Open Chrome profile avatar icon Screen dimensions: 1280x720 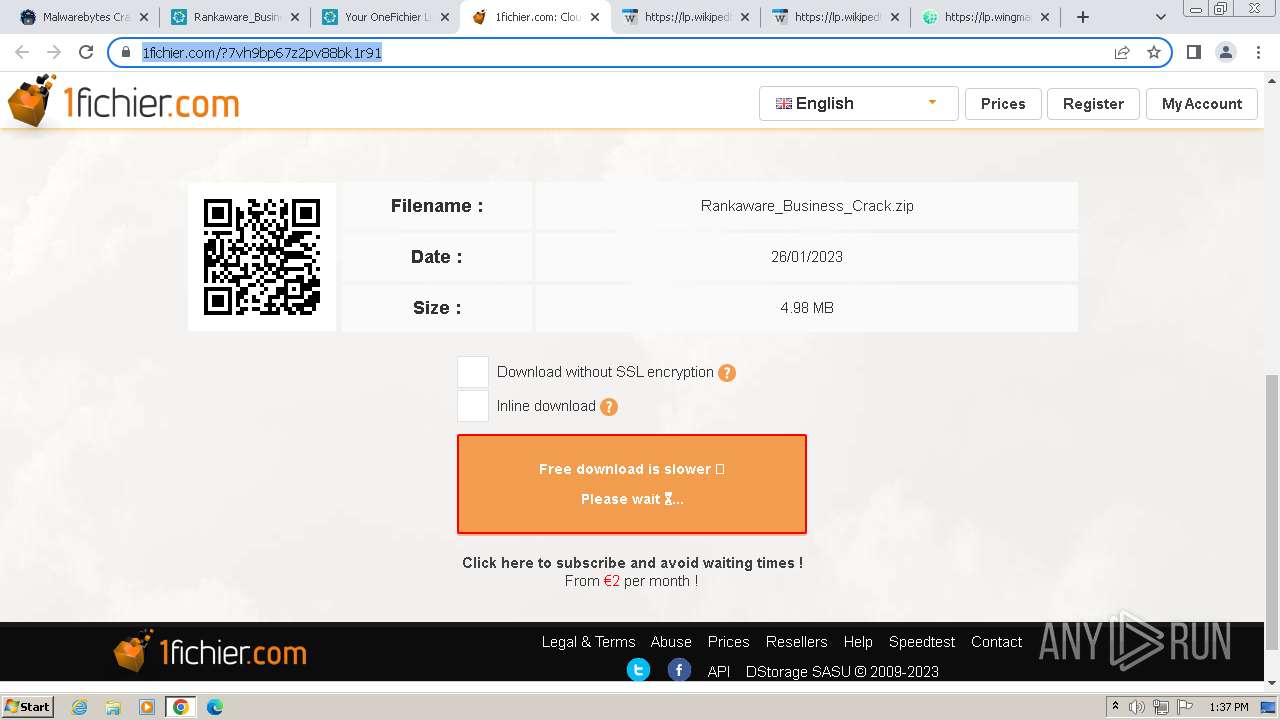(x=1225, y=52)
